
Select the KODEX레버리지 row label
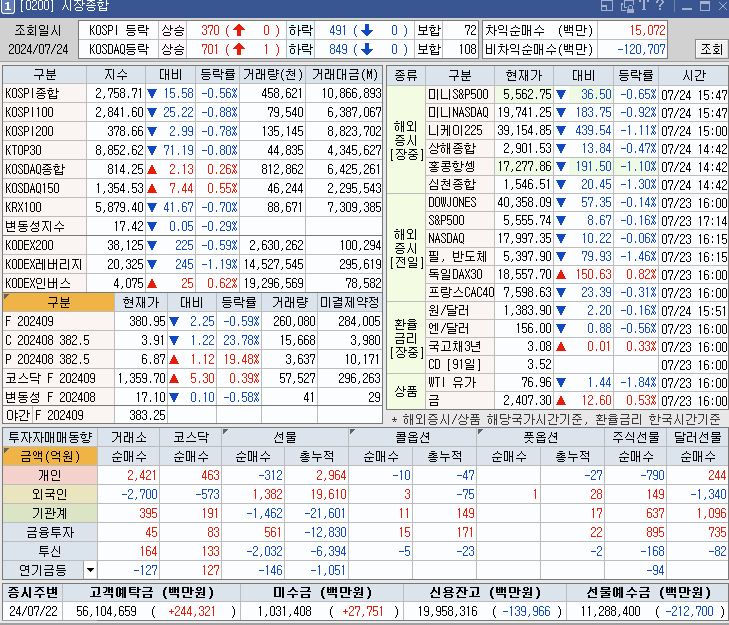pos(44,264)
